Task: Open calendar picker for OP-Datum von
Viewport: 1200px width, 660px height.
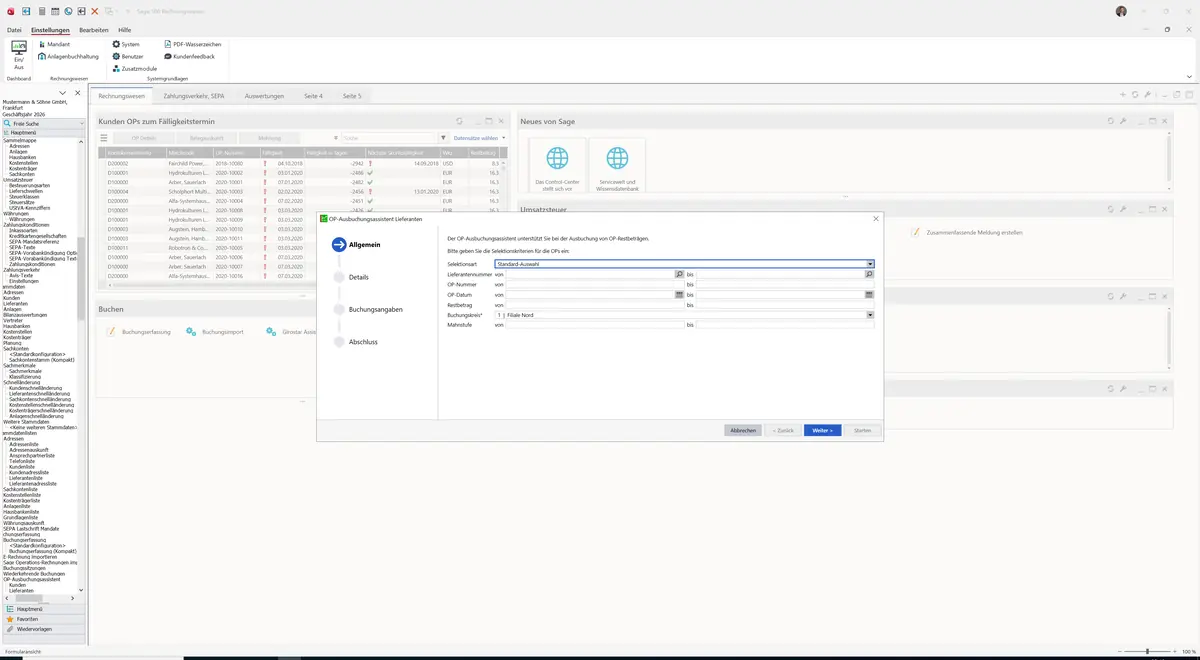Action: coord(680,294)
